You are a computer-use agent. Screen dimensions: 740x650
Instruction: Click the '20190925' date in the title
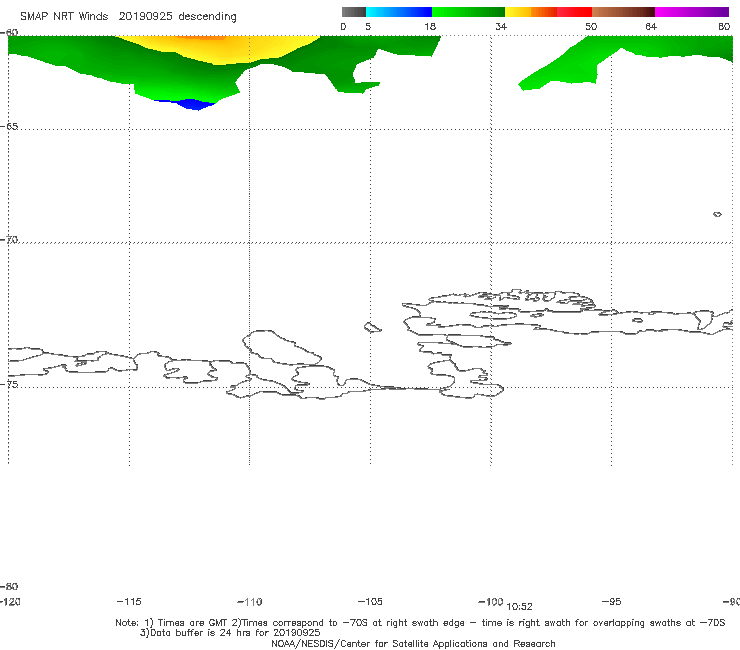(x=145, y=17)
